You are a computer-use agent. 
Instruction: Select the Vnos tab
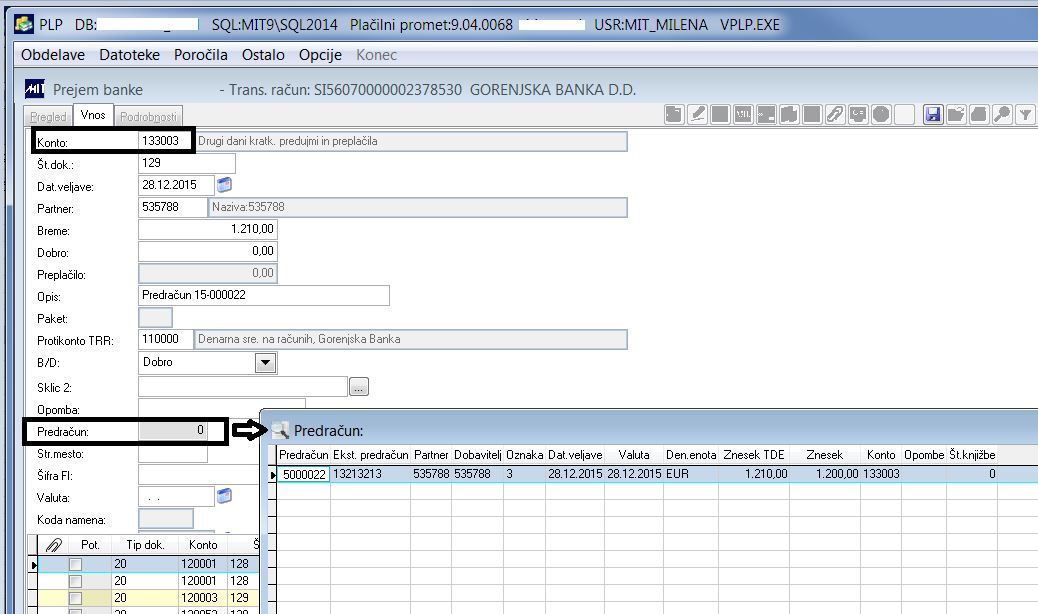tap(93, 114)
